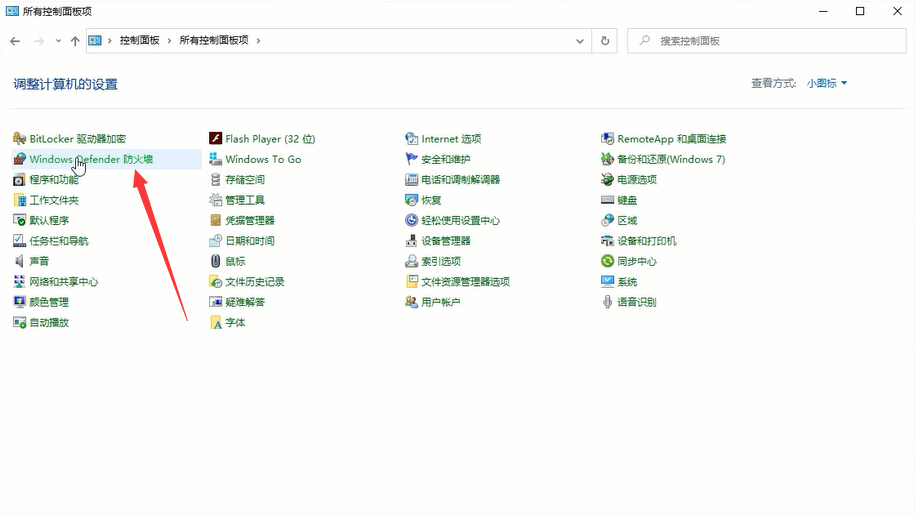Click the refresh button beside address bar

(x=604, y=41)
